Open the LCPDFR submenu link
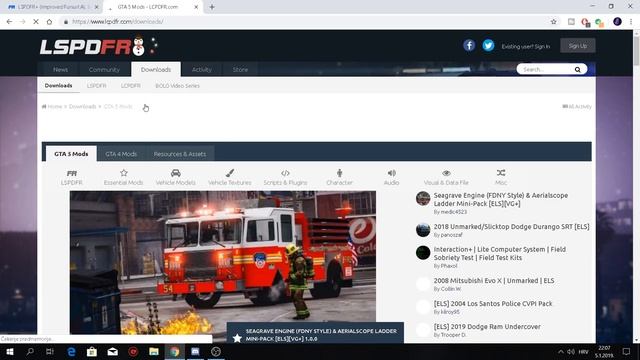Image resolution: width=640 pixels, height=360 pixels. pos(131,86)
